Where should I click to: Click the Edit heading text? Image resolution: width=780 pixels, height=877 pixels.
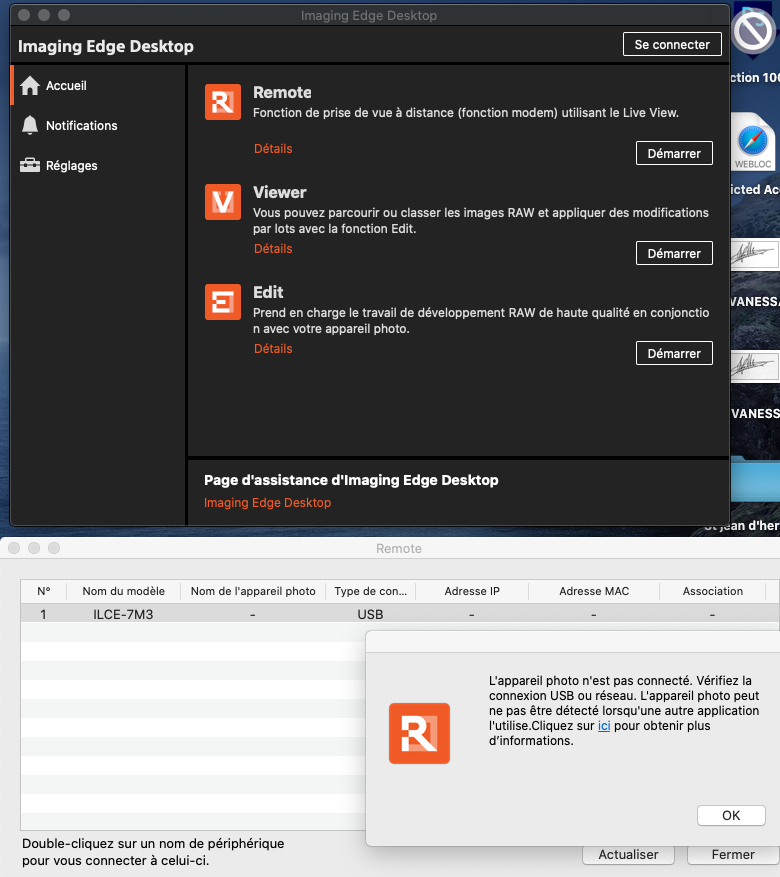(268, 293)
